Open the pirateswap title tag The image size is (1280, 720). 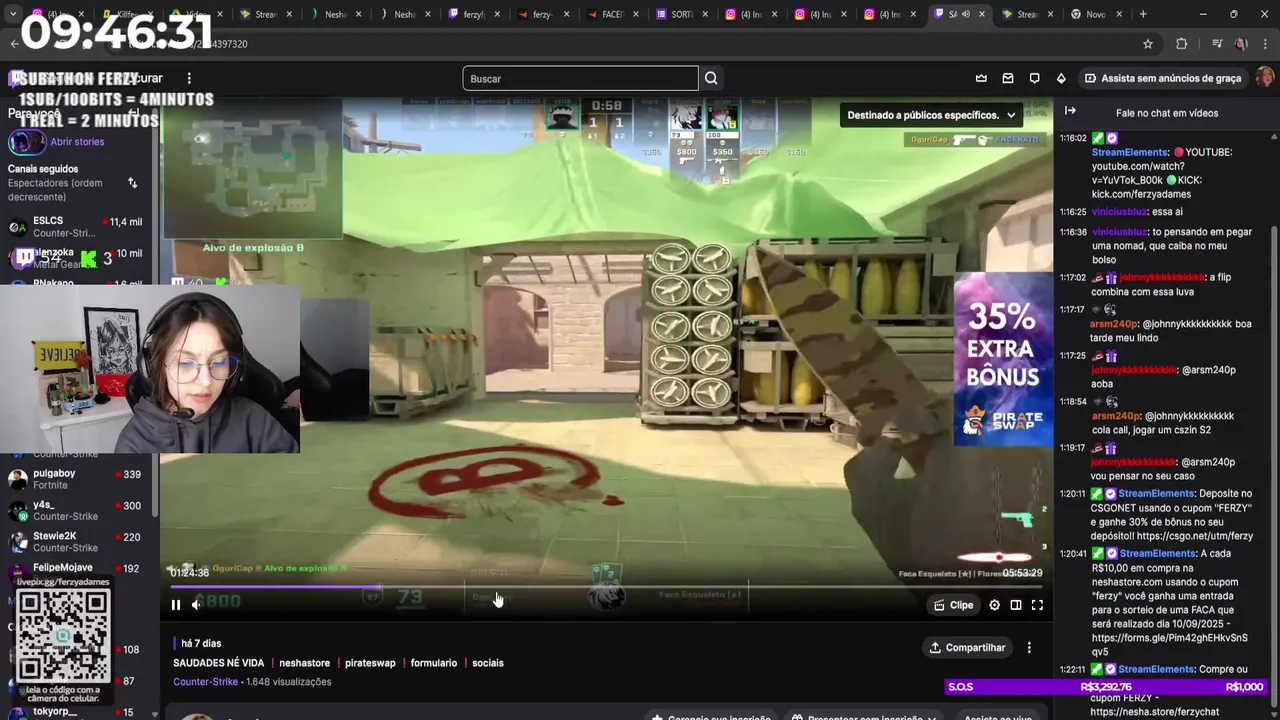[x=370, y=663]
